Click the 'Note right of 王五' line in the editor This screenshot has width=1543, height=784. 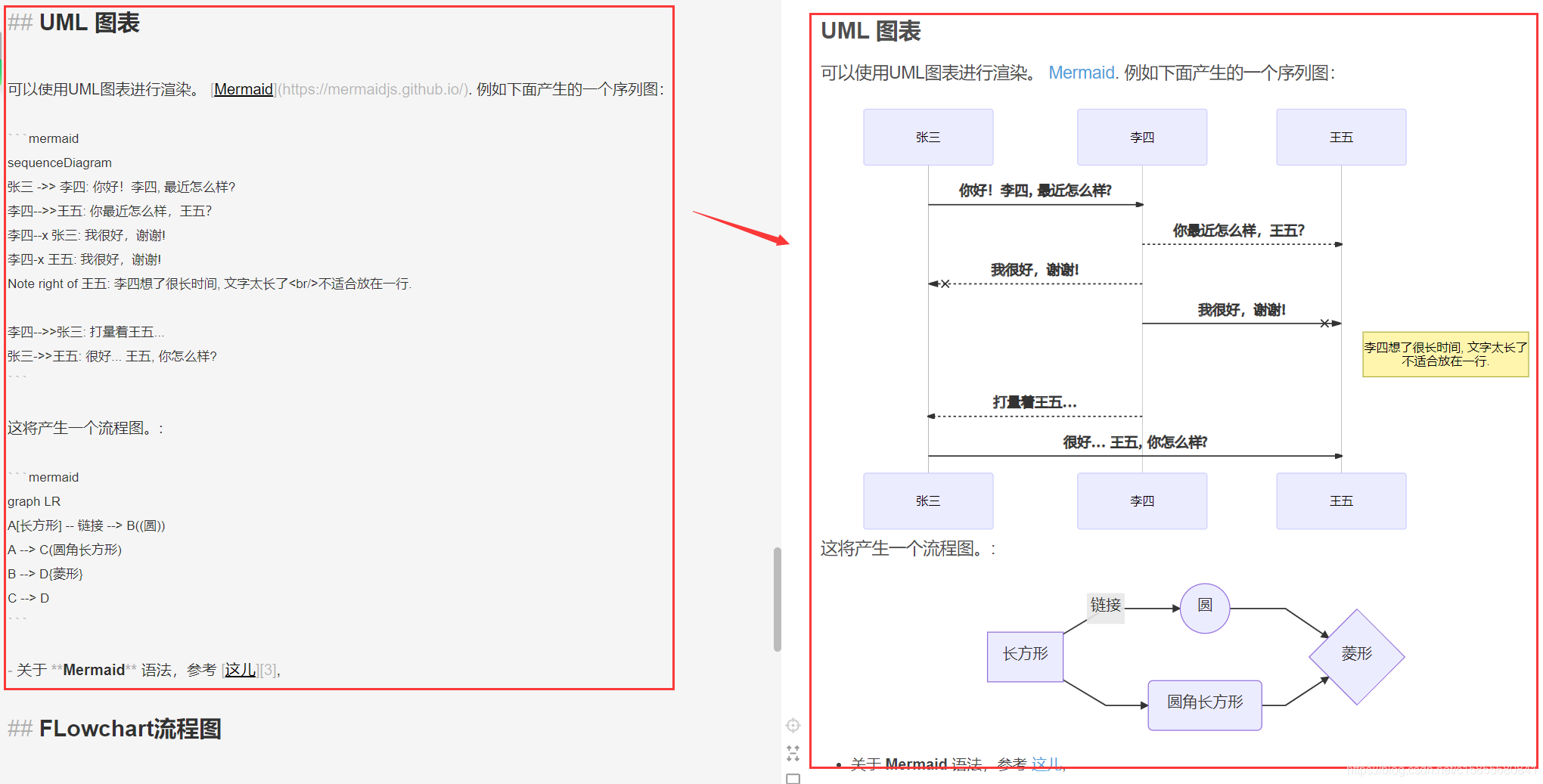coord(210,284)
